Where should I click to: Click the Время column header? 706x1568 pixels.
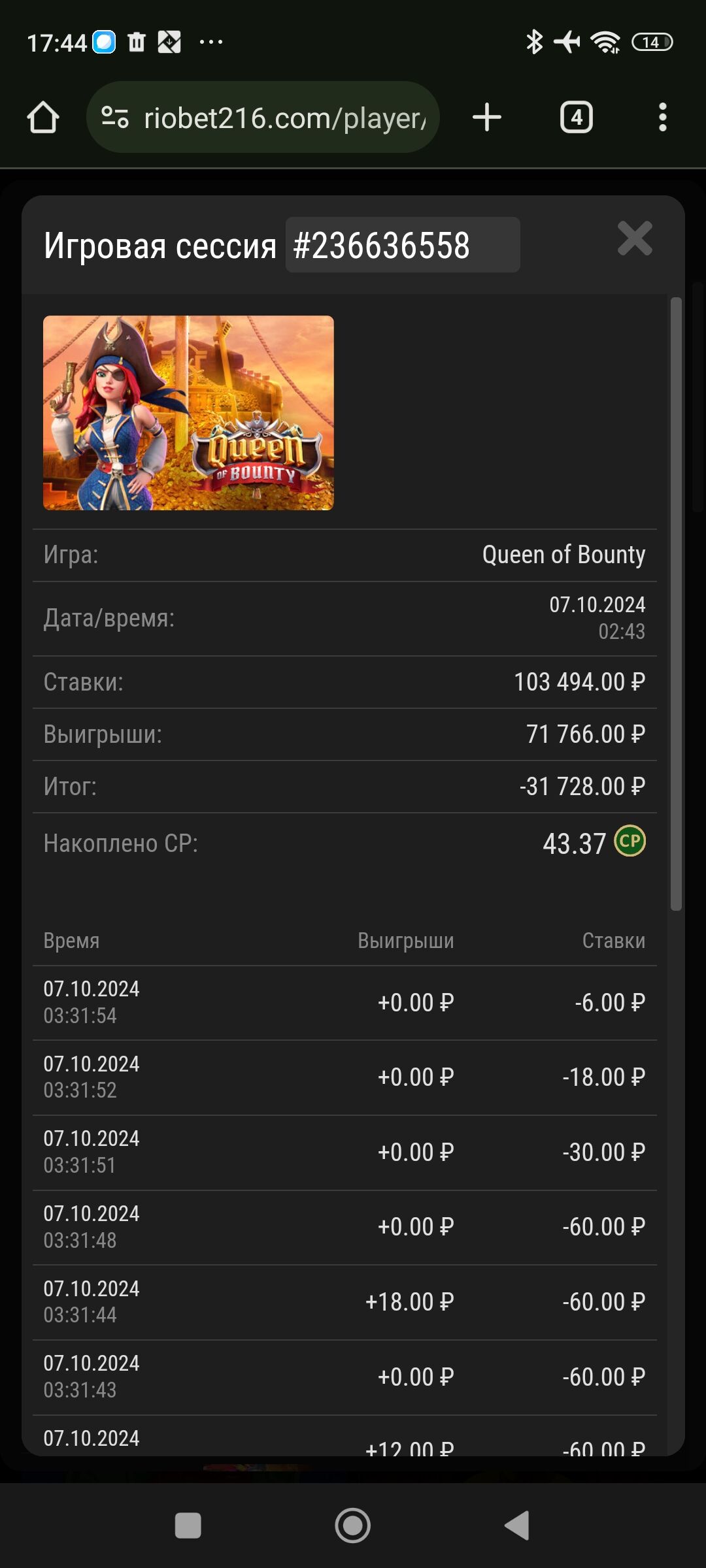click(71, 941)
